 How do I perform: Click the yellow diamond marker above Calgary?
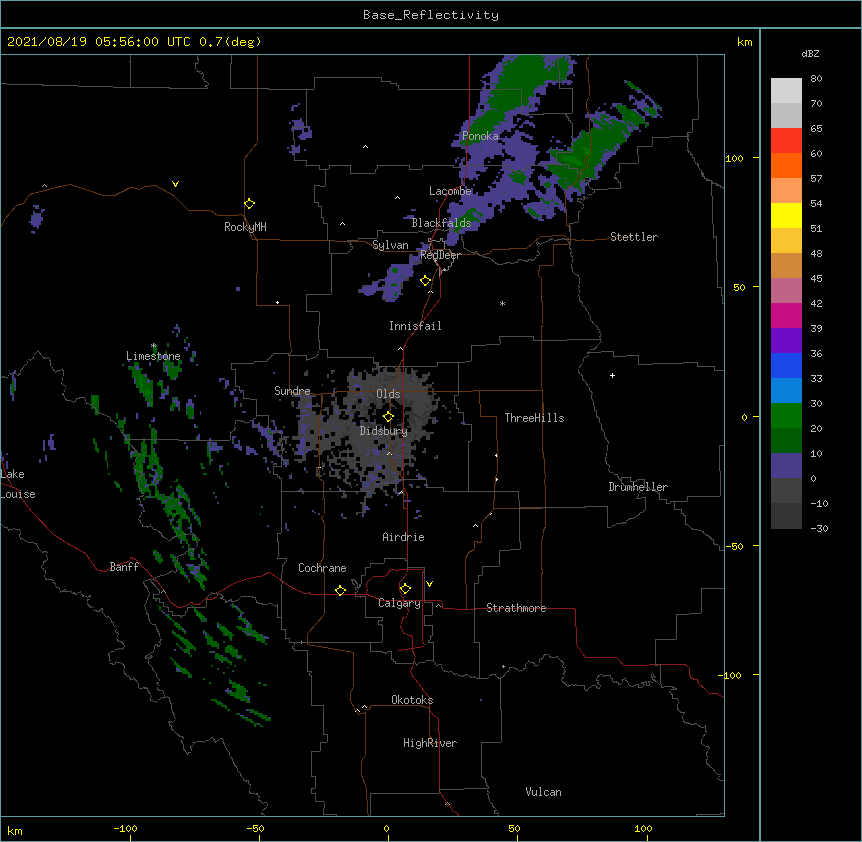[x=405, y=589]
